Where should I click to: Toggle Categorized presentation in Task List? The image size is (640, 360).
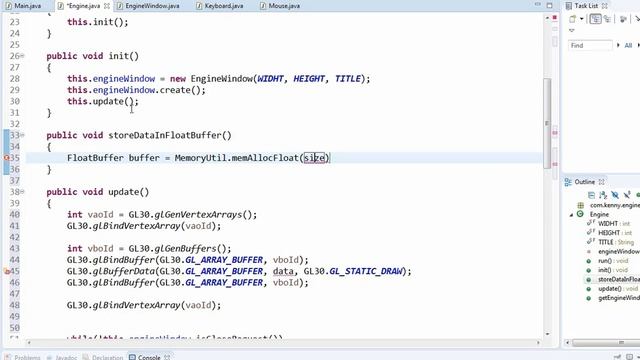(x=595, y=19)
